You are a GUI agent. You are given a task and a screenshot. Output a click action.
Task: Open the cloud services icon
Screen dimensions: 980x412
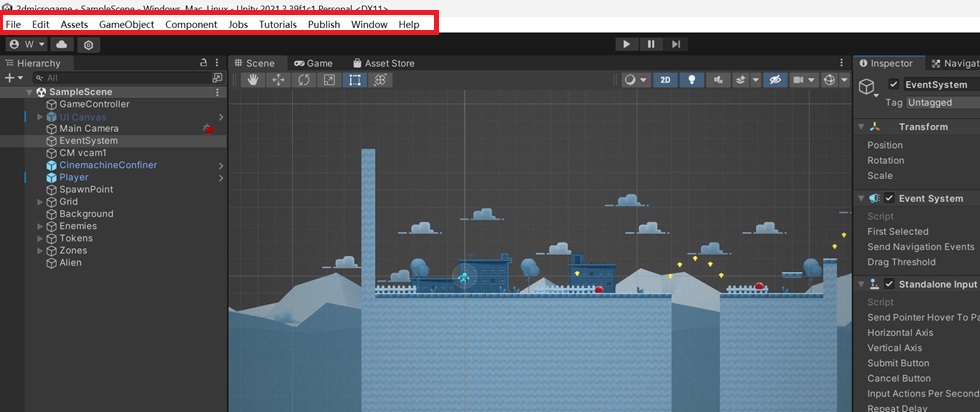pos(62,44)
